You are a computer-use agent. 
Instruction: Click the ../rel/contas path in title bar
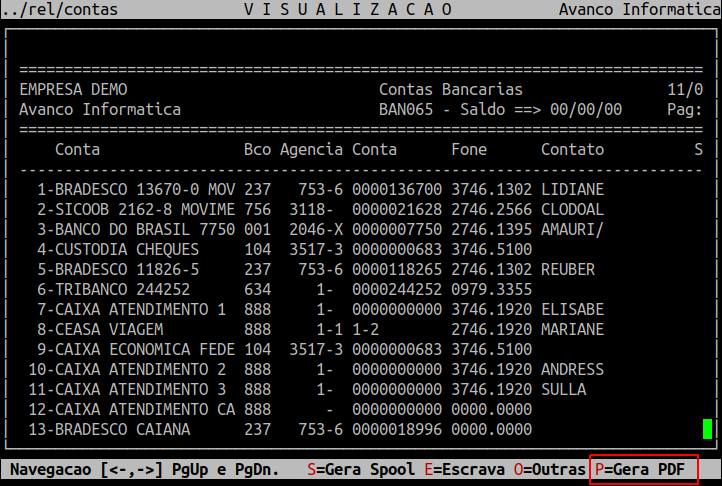pos(59,9)
